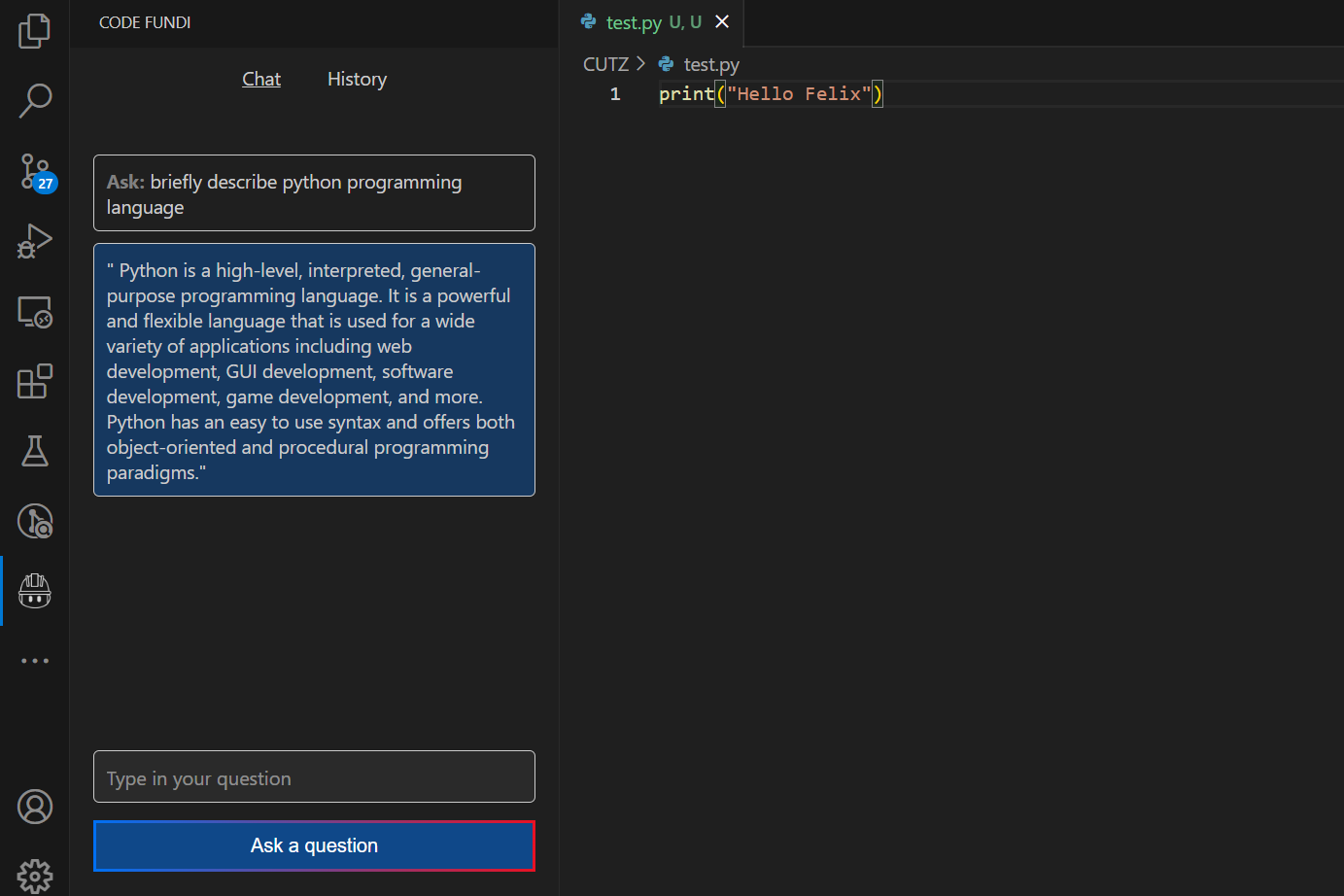
Task: Show additional views via ellipsis icon
Action: (x=35, y=661)
